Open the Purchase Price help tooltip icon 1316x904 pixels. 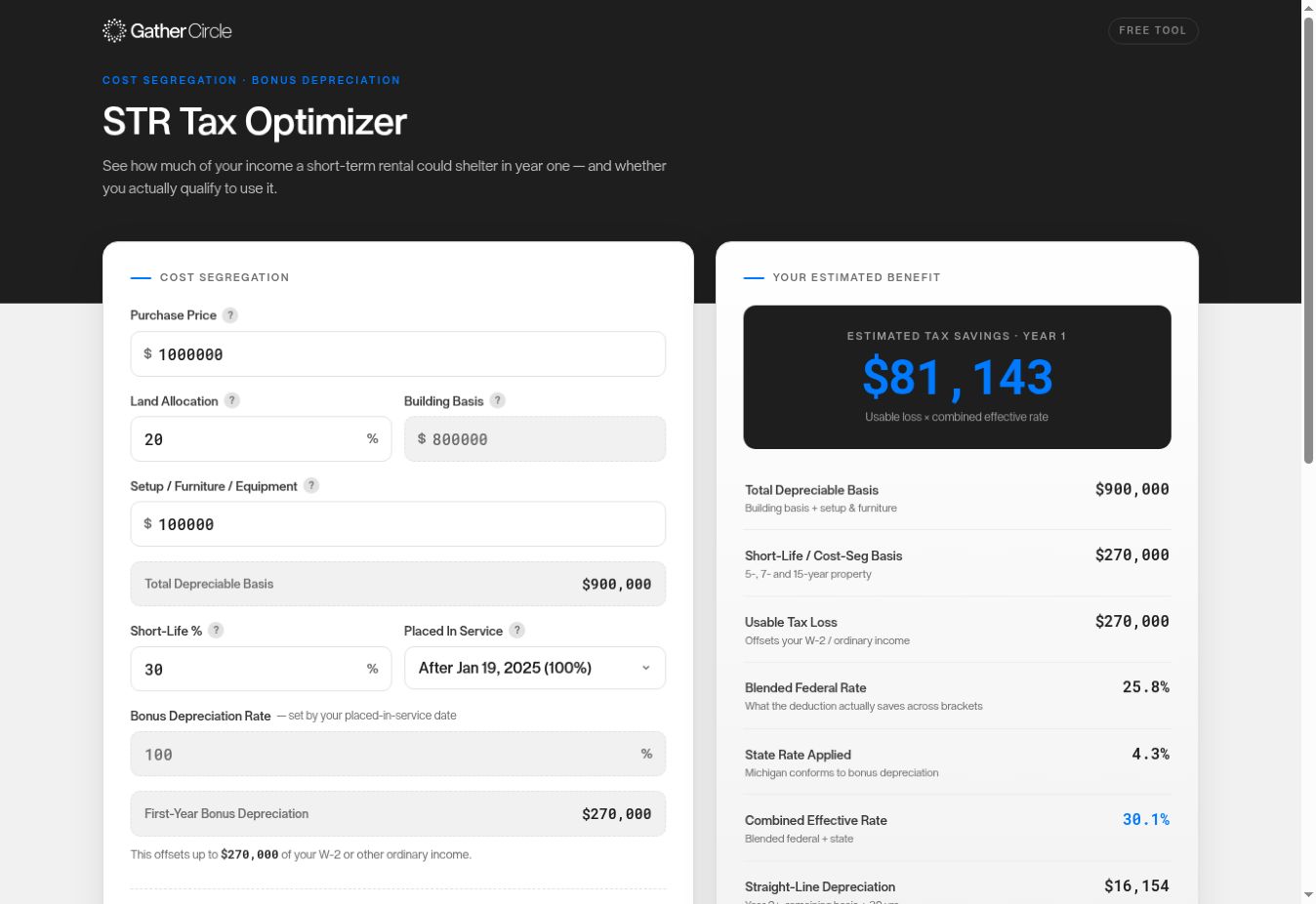(230, 315)
